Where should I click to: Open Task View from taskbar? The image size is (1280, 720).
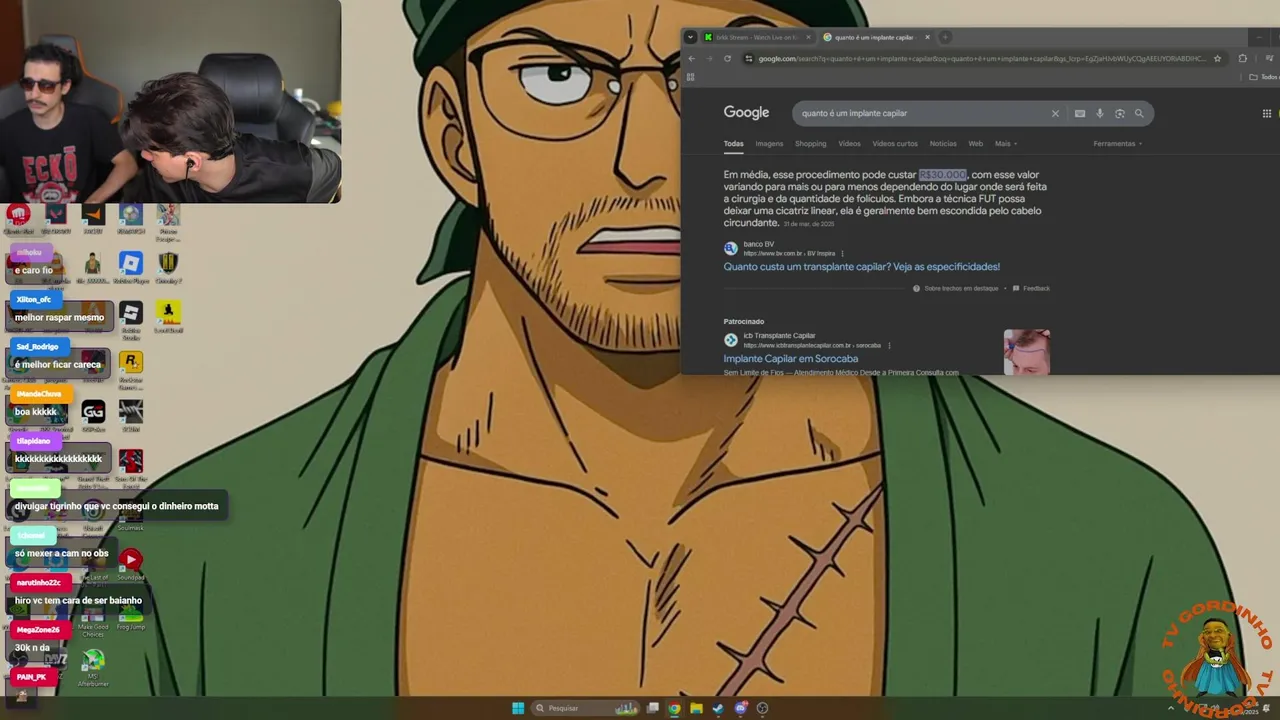653,708
